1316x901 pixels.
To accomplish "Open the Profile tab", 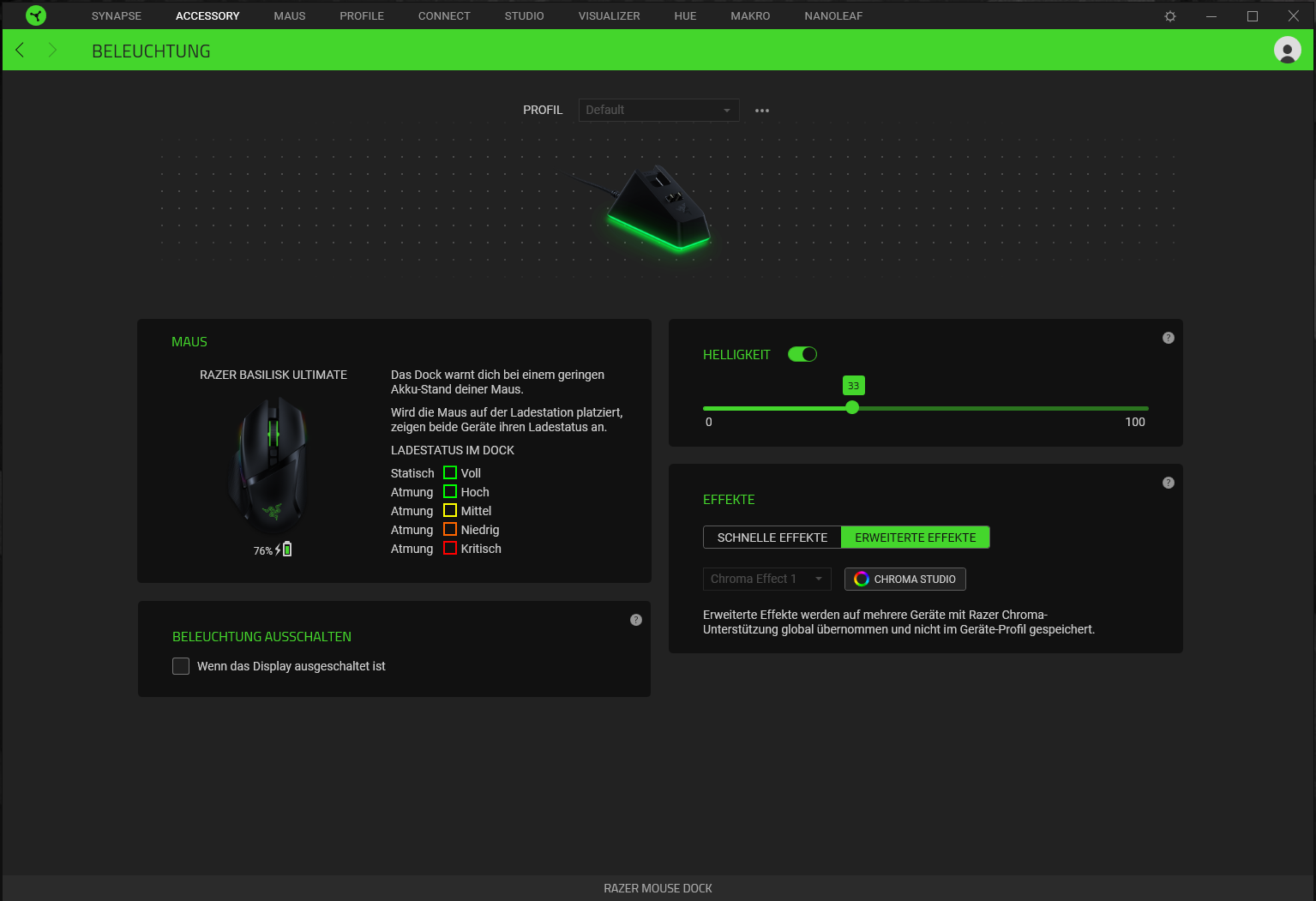I will [362, 15].
